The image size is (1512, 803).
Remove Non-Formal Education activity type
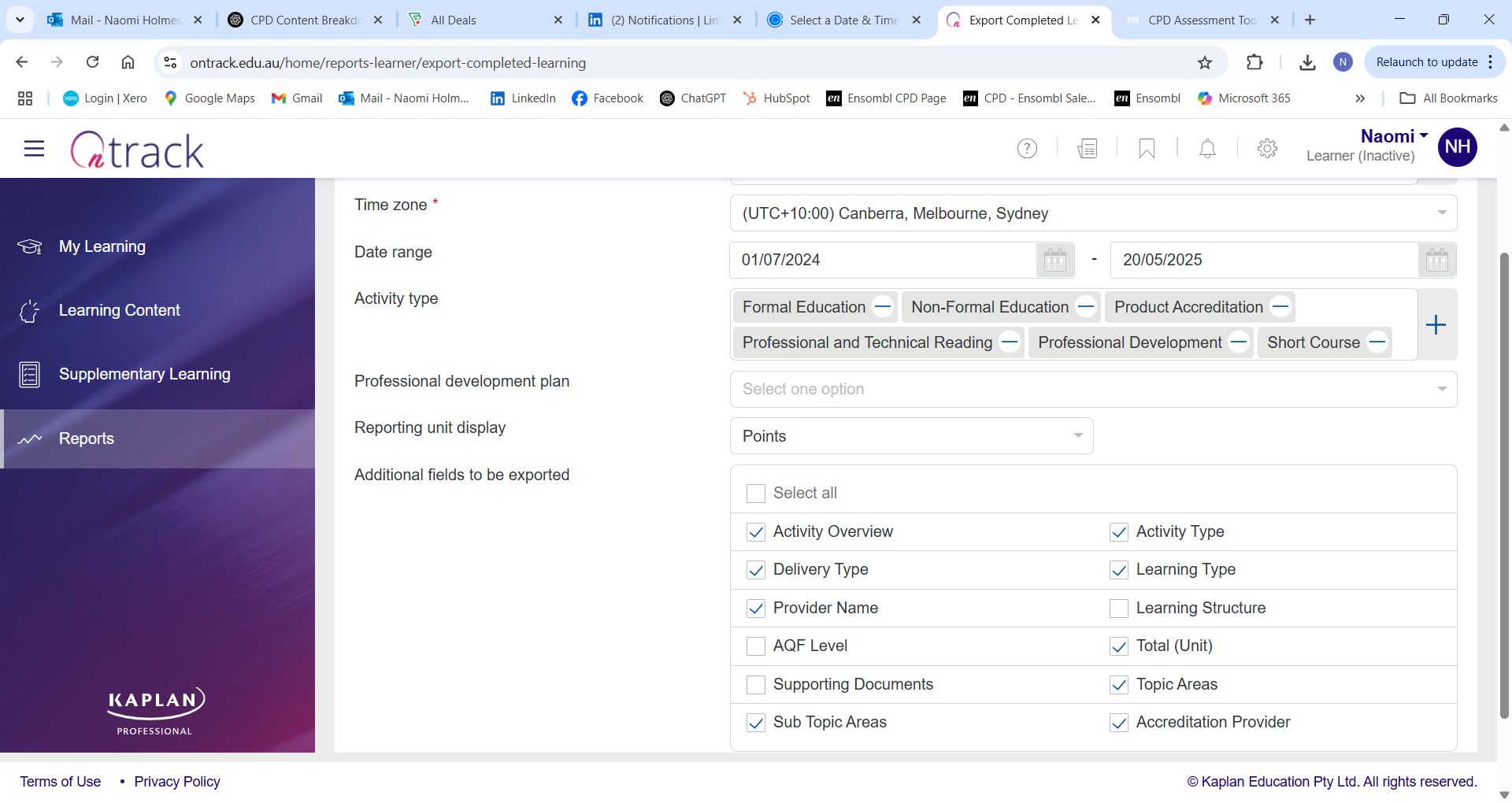click(1086, 307)
